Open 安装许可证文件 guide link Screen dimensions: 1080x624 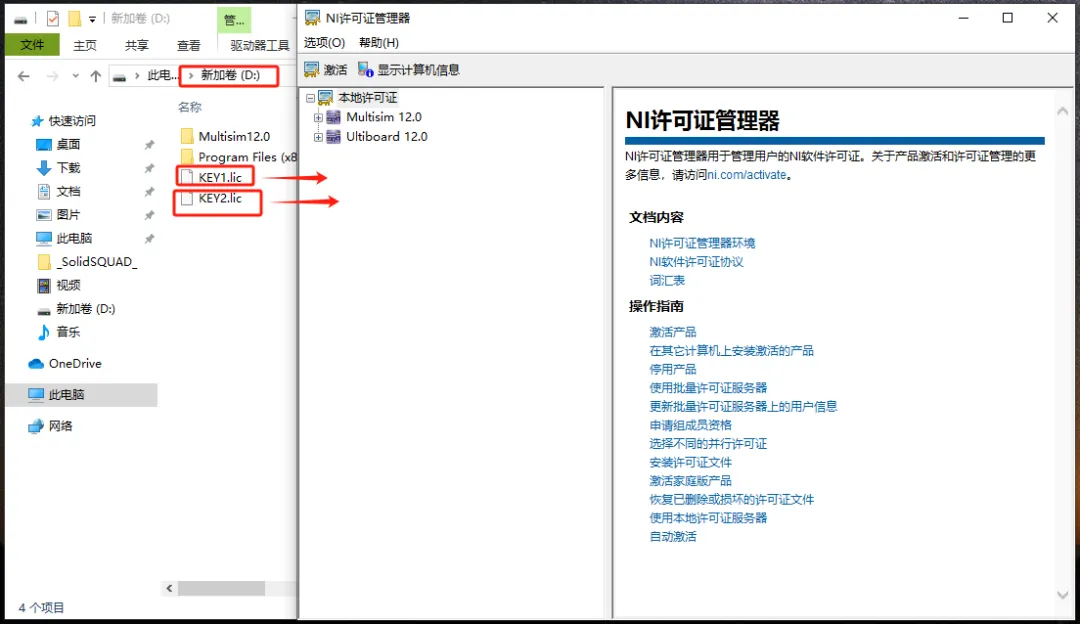(691, 462)
